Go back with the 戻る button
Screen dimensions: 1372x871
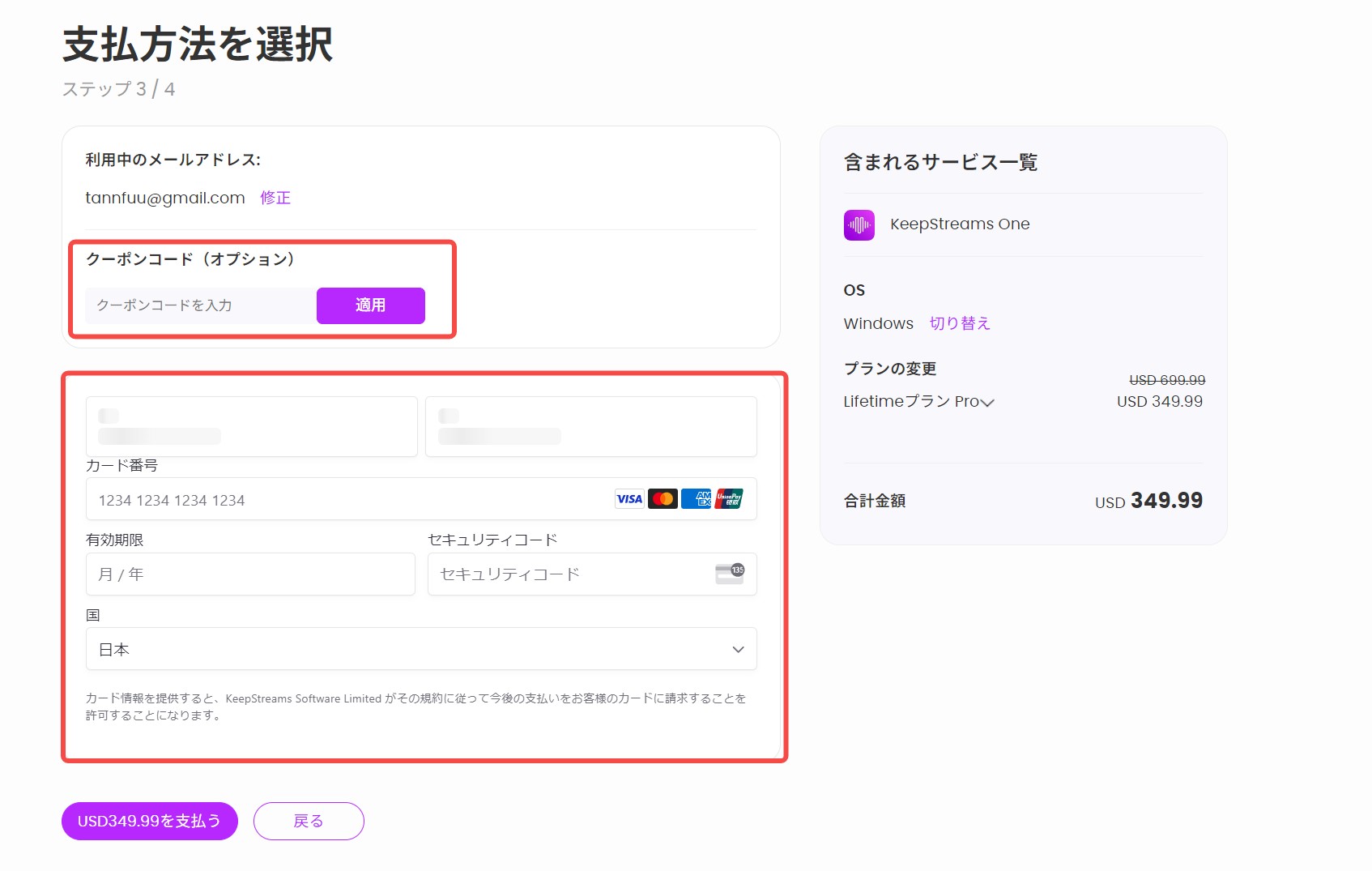point(309,821)
